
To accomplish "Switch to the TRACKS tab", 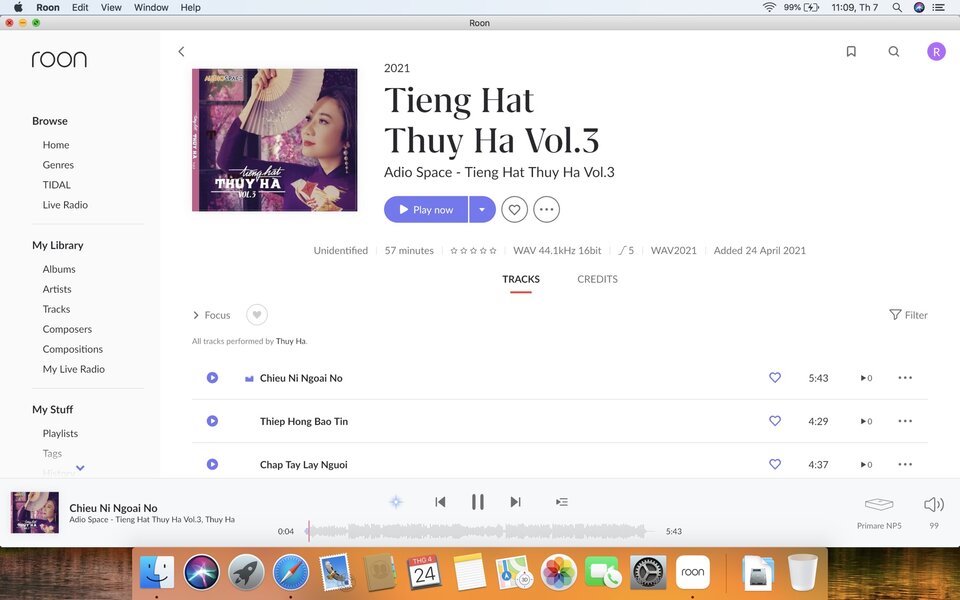I will (521, 279).
